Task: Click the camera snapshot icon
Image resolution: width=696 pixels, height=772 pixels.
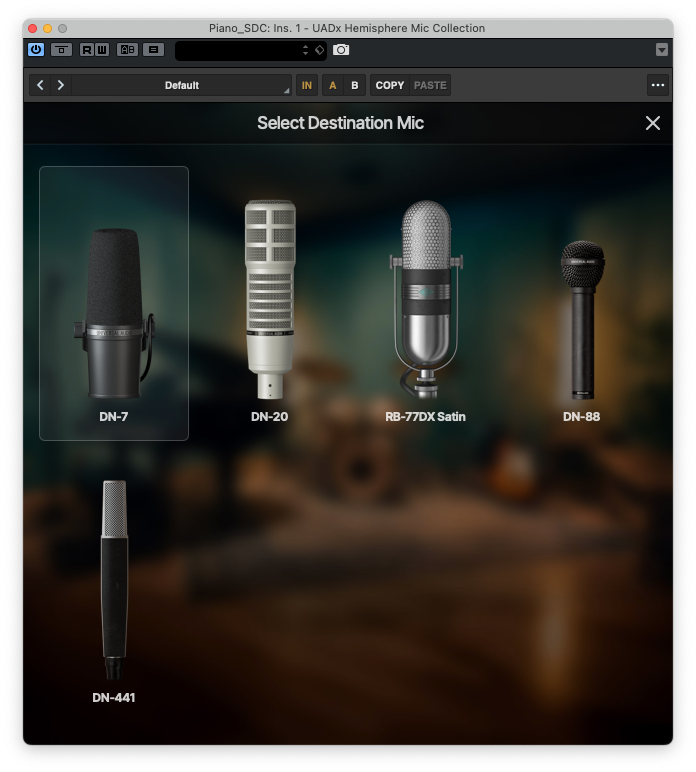Action: click(341, 49)
